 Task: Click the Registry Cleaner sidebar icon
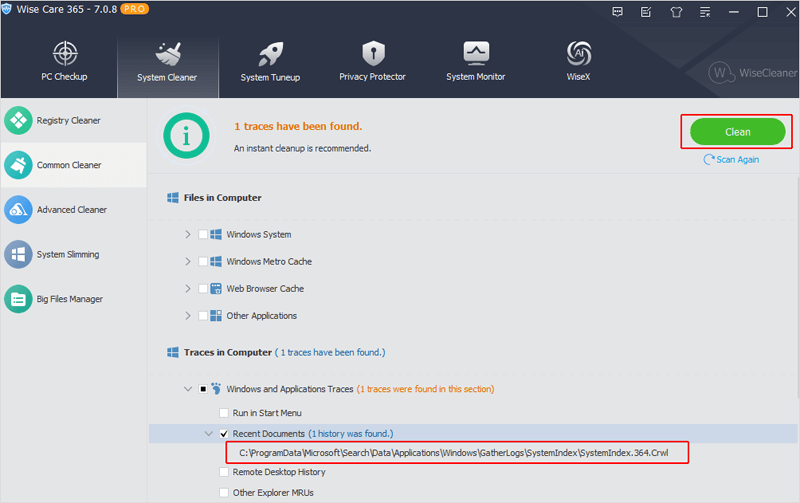18,120
